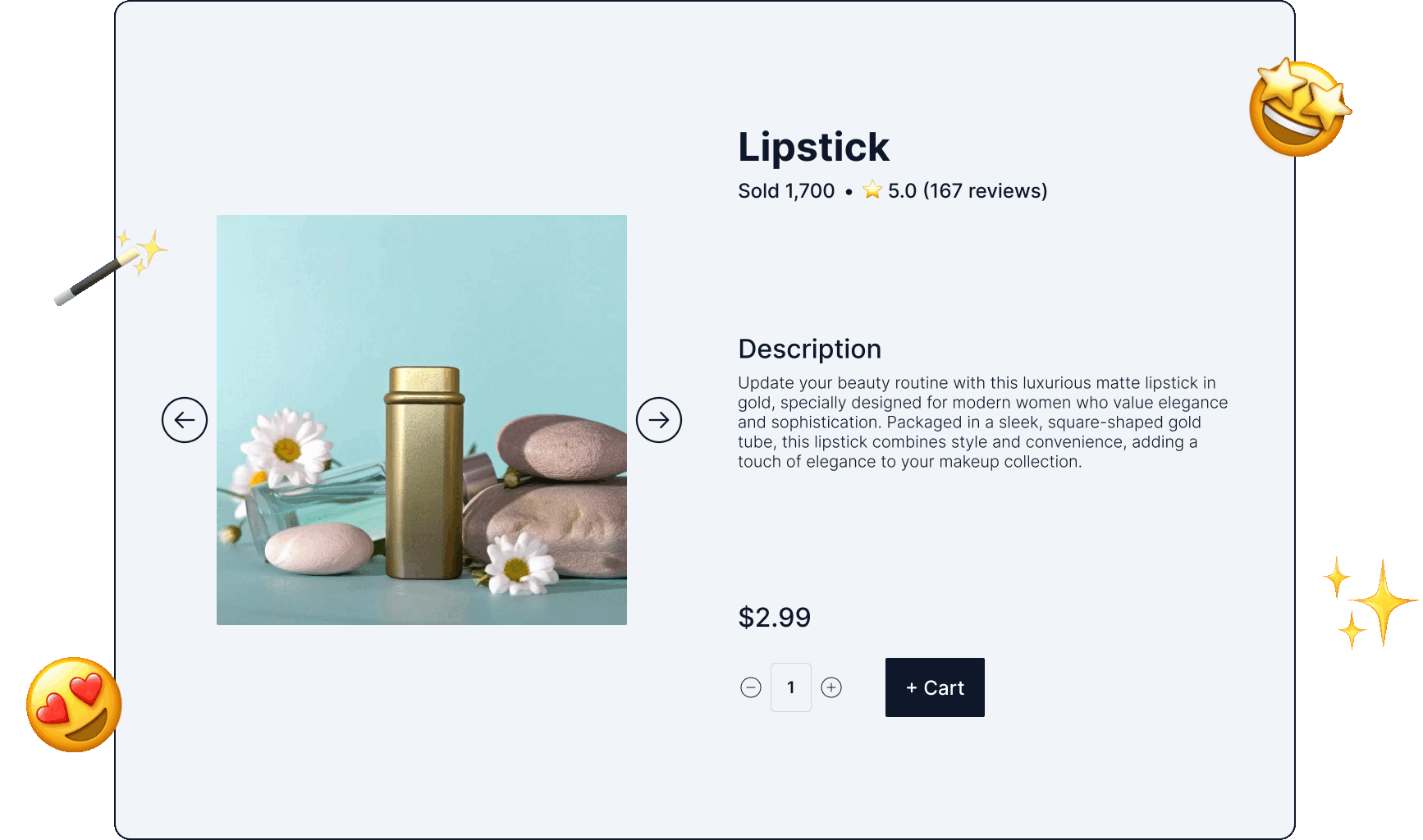
Task: Advance to the next product image
Action: coord(659,420)
